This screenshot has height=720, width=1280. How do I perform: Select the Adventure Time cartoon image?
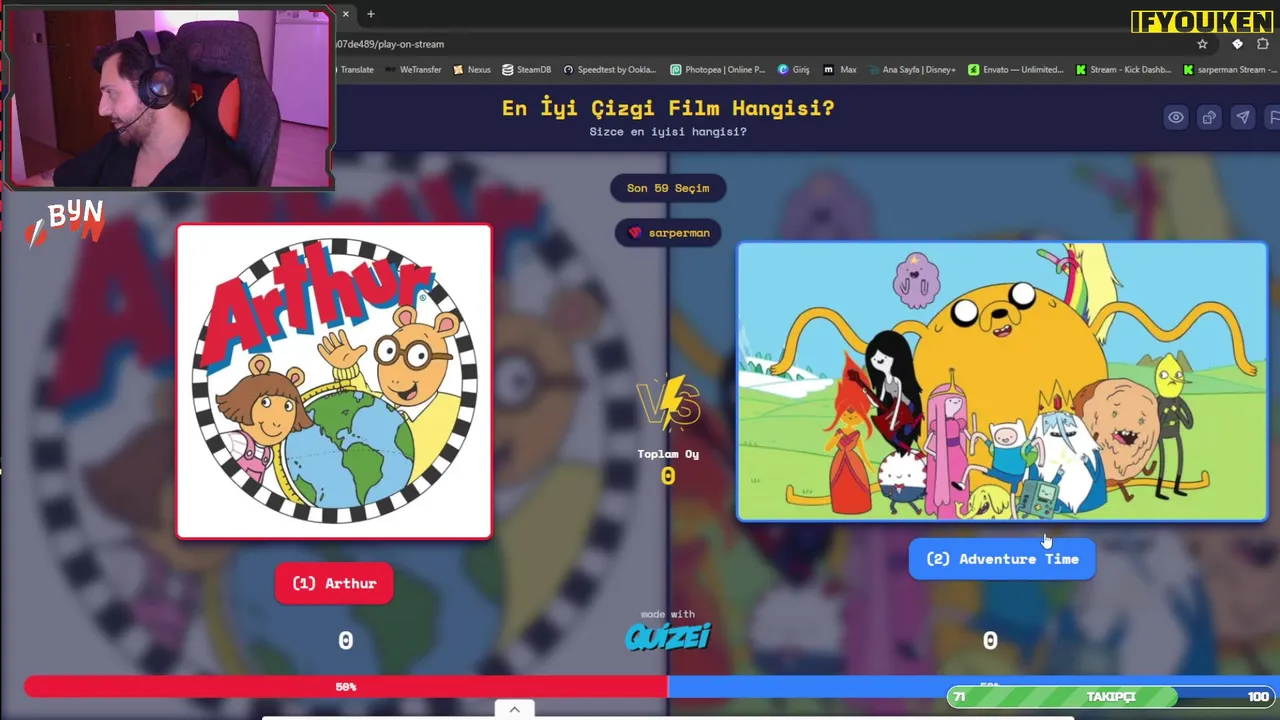pyautogui.click(x=1002, y=381)
